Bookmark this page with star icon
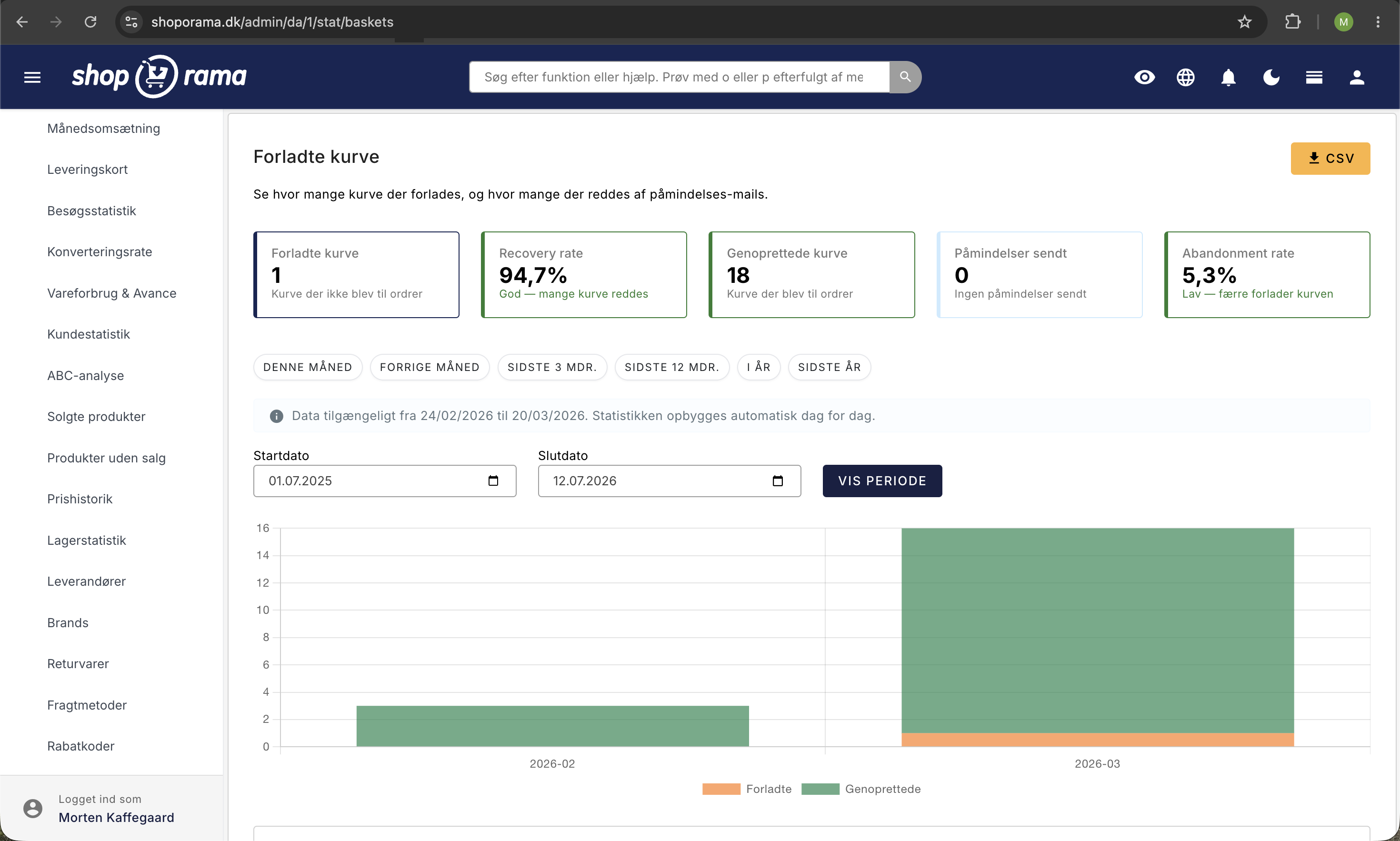Viewport: 1400px width, 841px height. [1244, 22]
